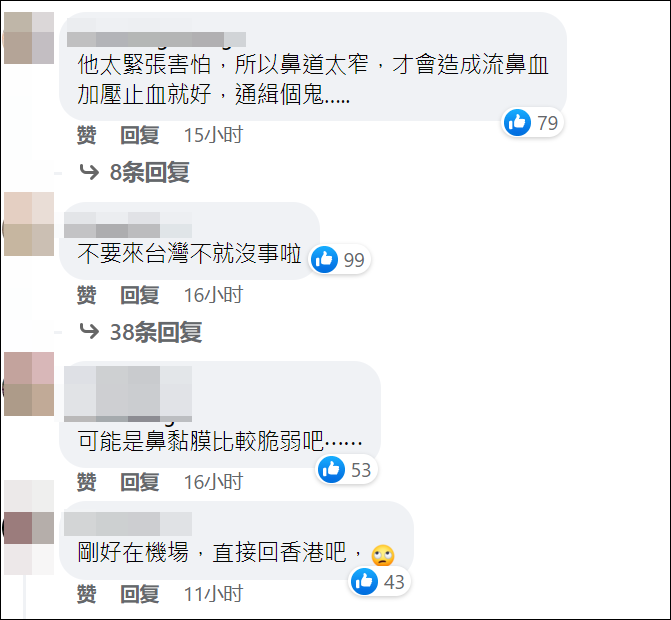Open the first commenter's blurred profile avatar

point(29,38)
